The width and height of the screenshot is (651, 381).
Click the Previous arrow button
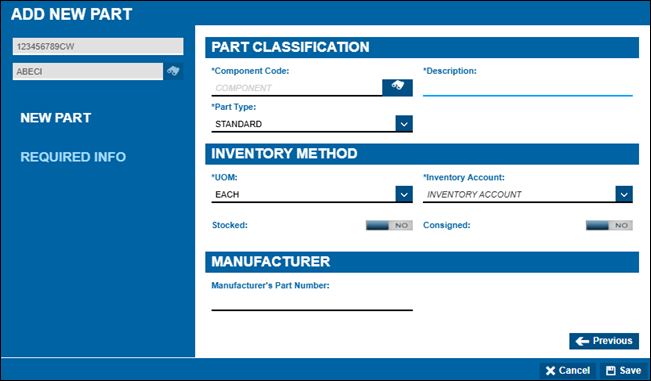click(604, 341)
